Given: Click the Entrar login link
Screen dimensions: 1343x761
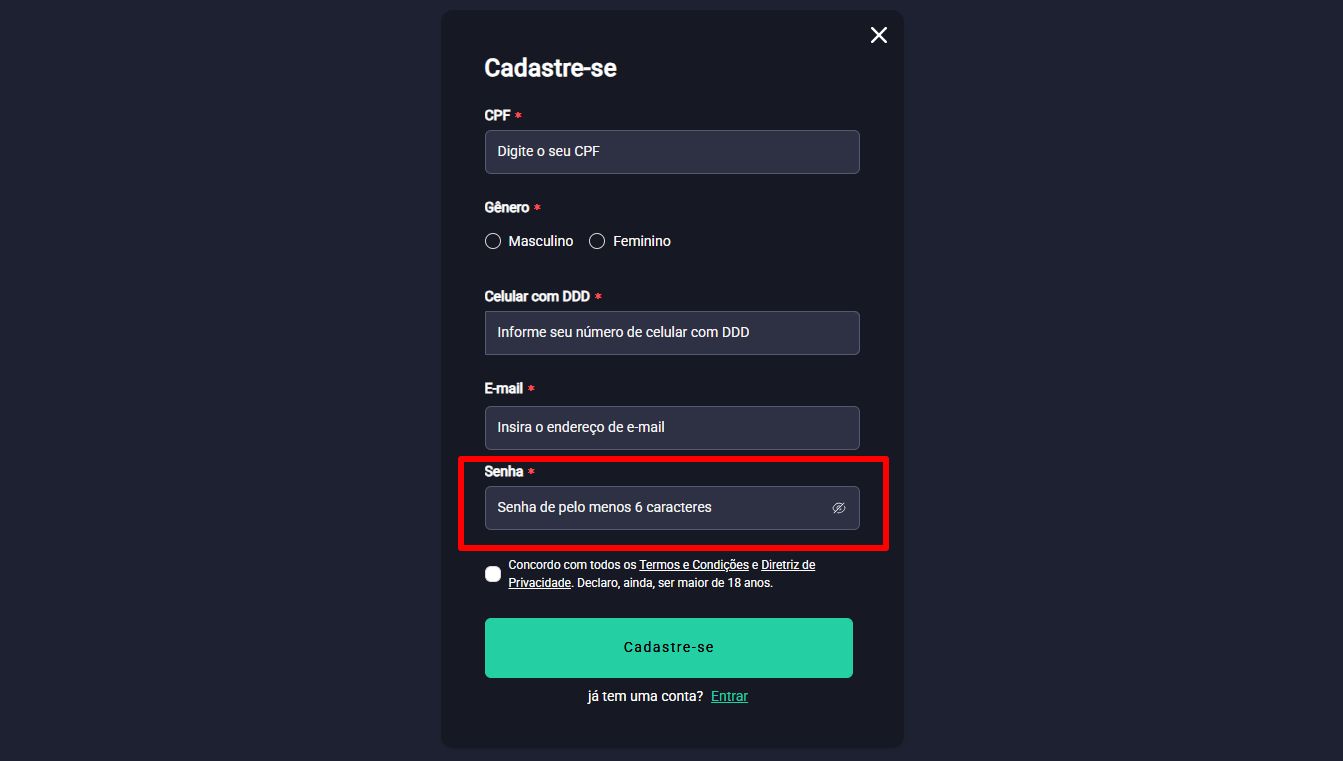Looking at the screenshot, I should coord(729,697).
